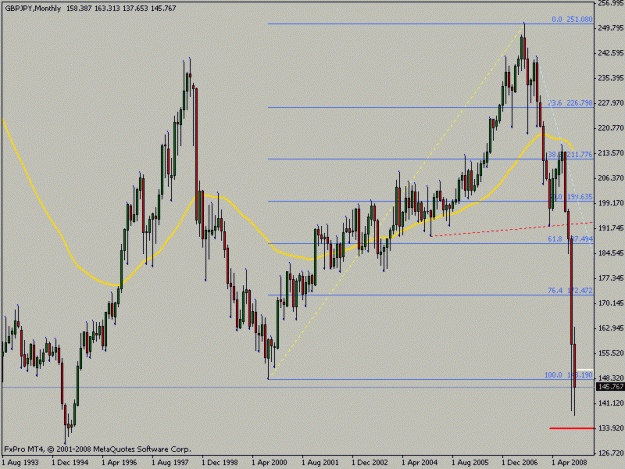625x469 pixels.
Task: Click the 162.945 price axis value
Action: click(x=610, y=328)
